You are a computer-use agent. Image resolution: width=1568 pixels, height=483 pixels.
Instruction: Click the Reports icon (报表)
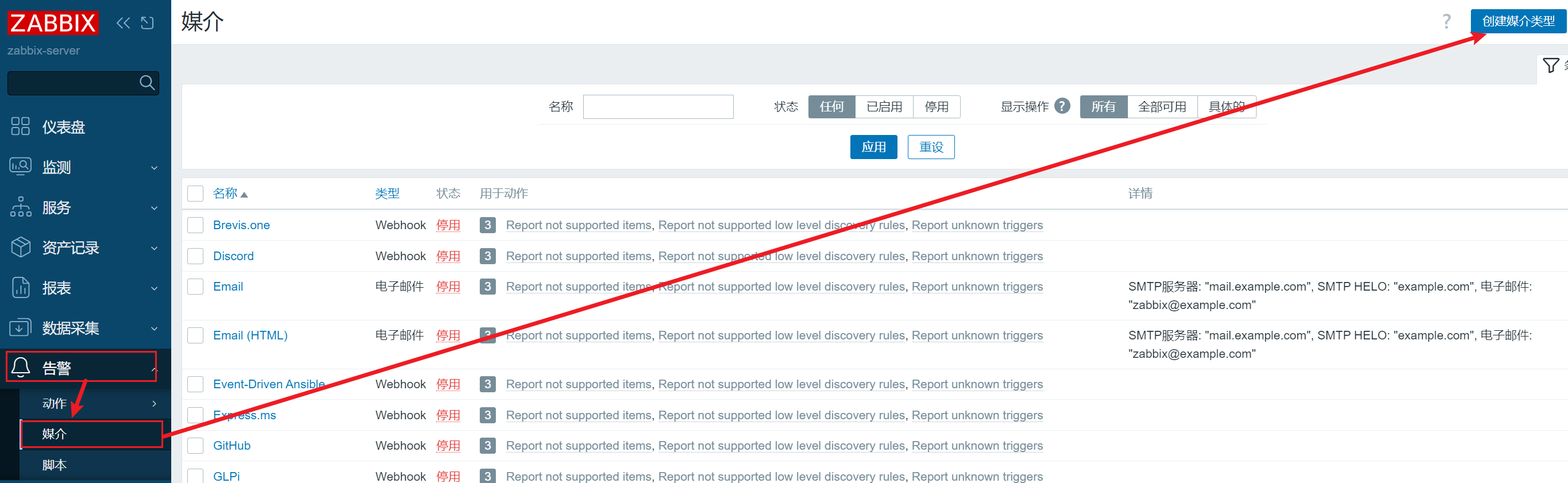coord(21,287)
